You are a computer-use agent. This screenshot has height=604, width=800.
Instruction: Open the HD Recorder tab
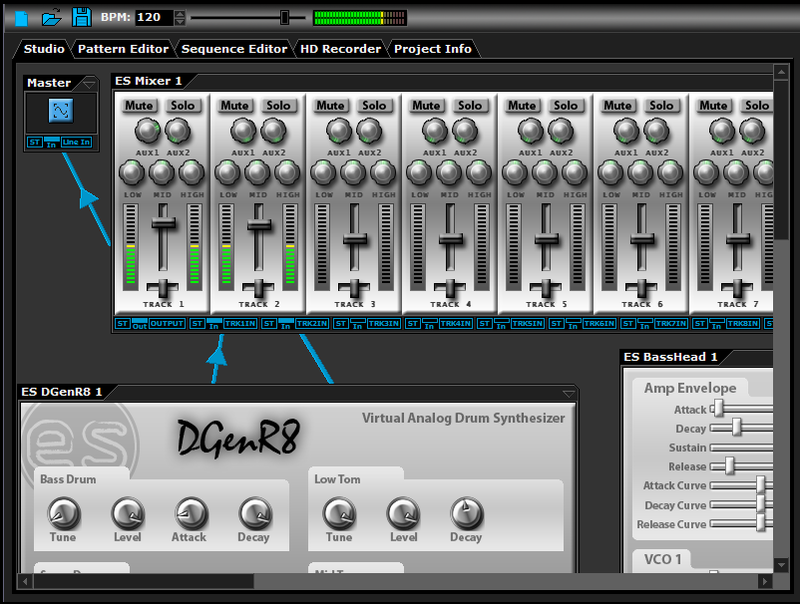pyautogui.click(x=340, y=49)
